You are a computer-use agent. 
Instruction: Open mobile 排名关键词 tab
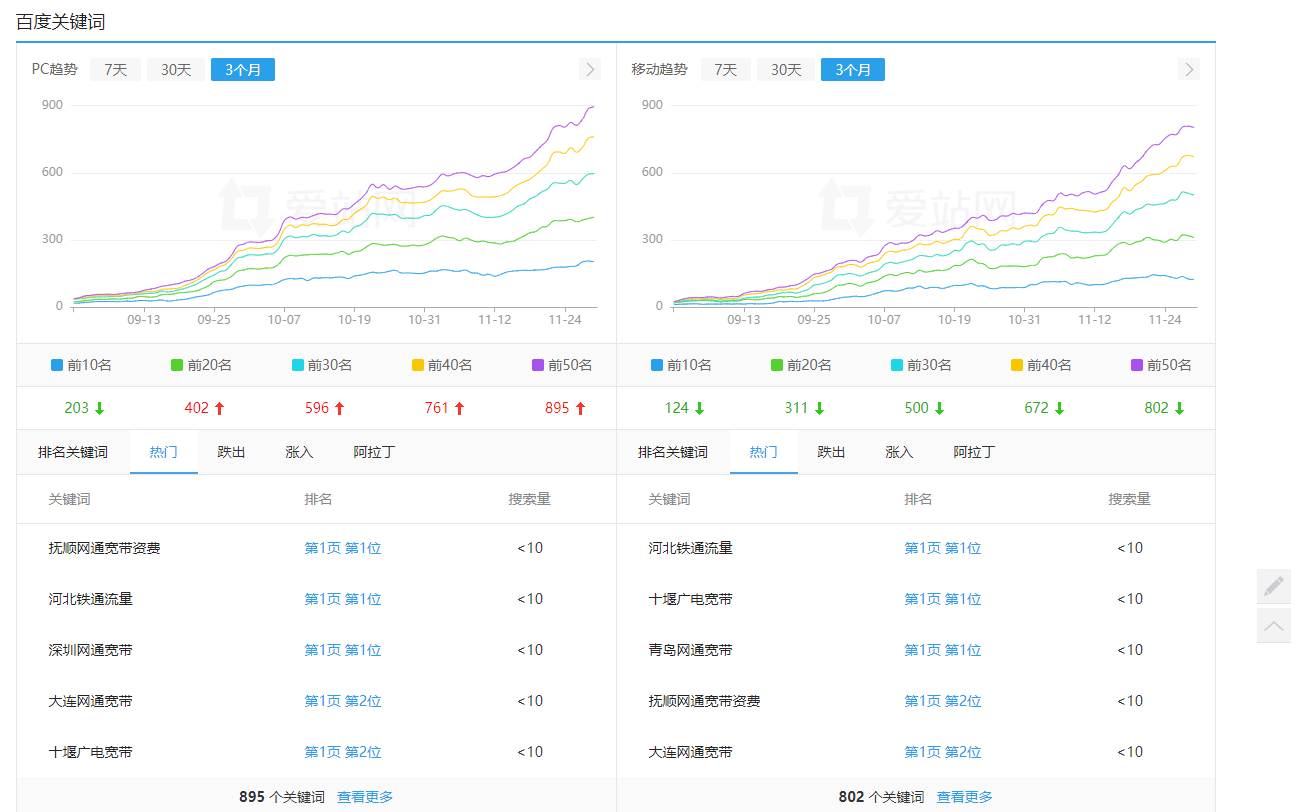tap(673, 452)
